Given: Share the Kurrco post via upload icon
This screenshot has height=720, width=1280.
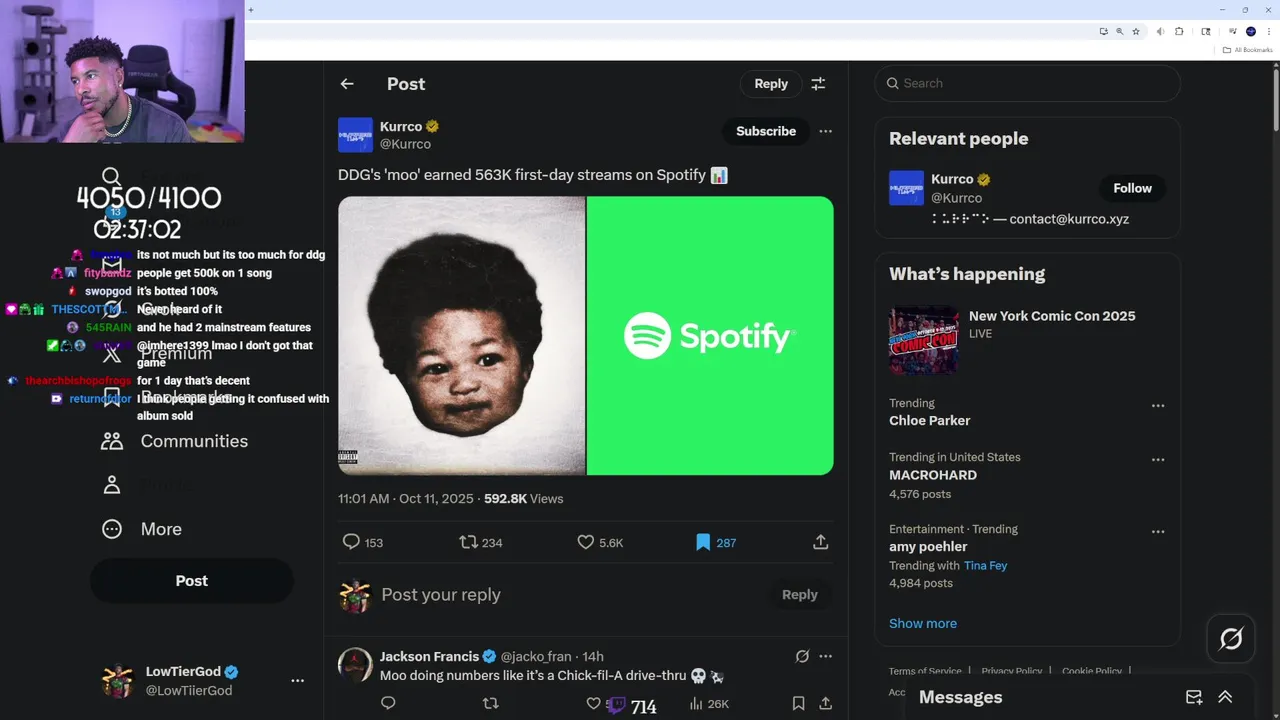Looking at the screenshot, I should [x=820, y=542].
